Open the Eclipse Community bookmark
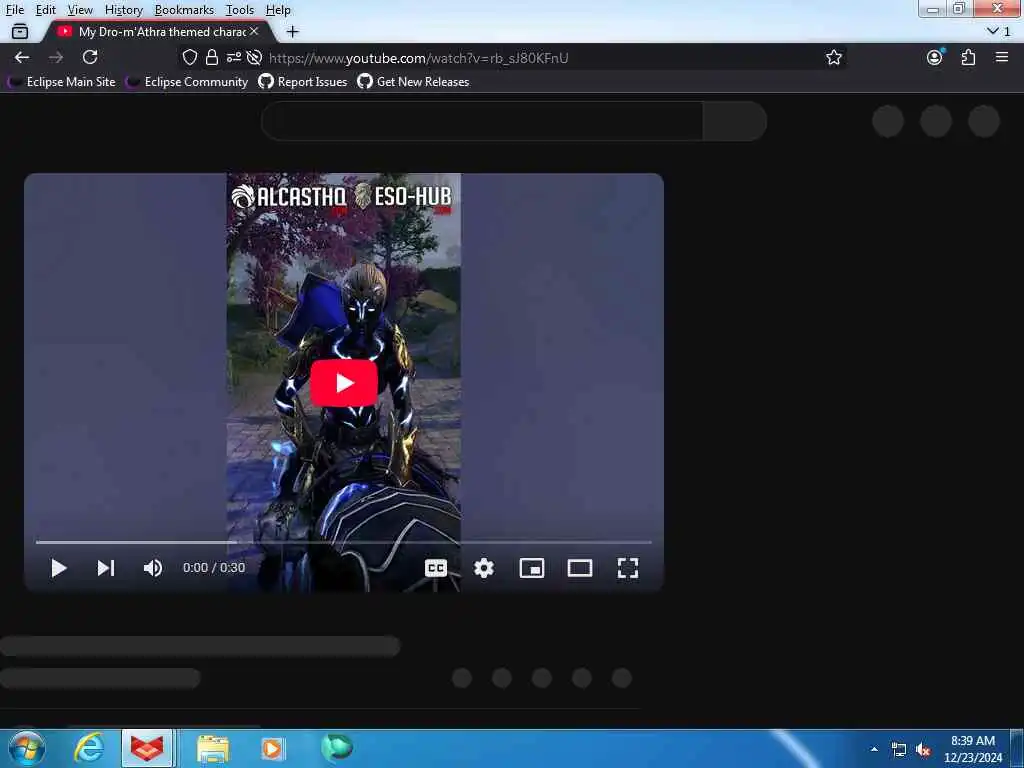This screenshot has width=1024, height=768. 187,82
